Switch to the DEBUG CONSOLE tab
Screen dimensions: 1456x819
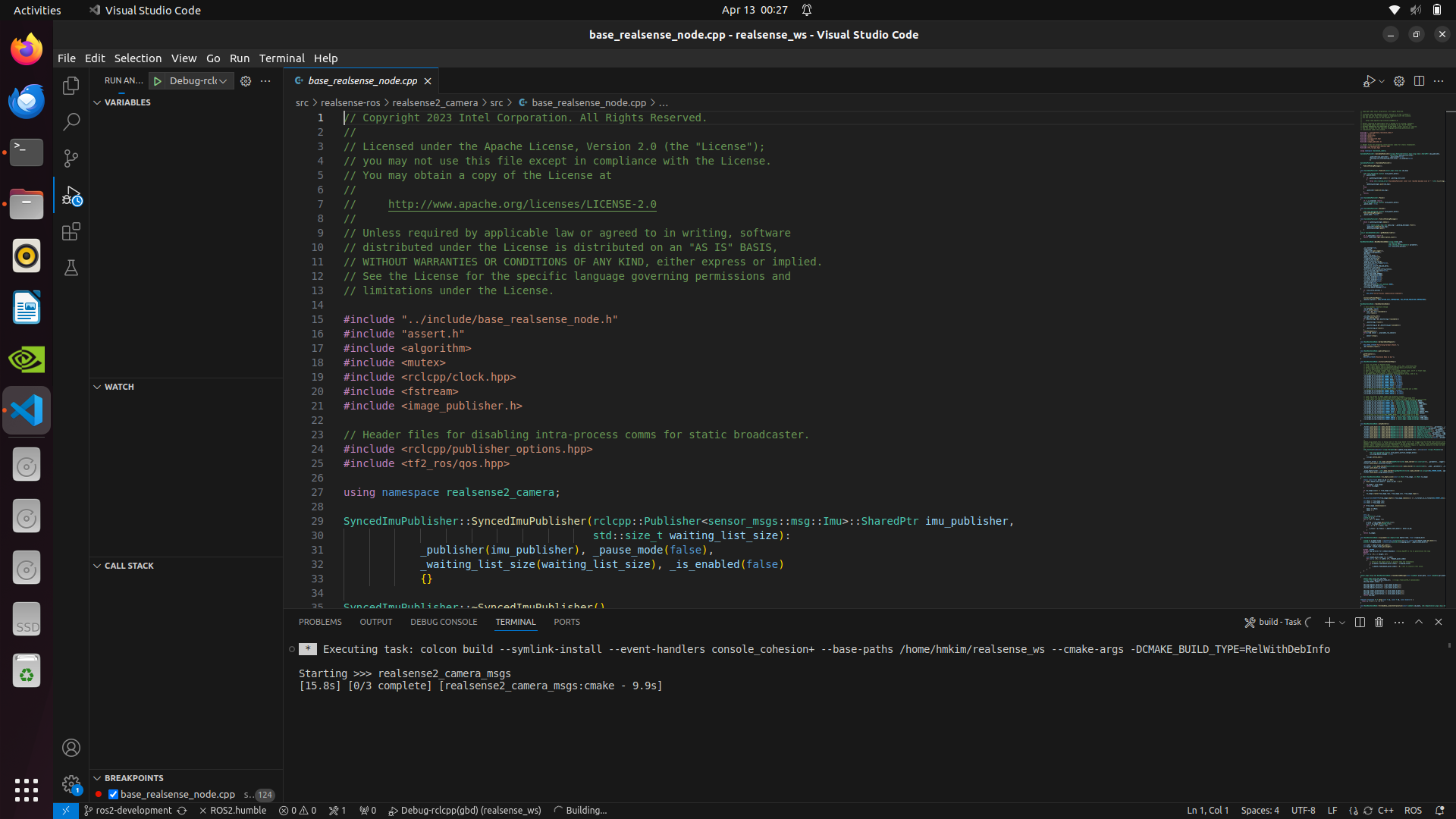(444, 622)
